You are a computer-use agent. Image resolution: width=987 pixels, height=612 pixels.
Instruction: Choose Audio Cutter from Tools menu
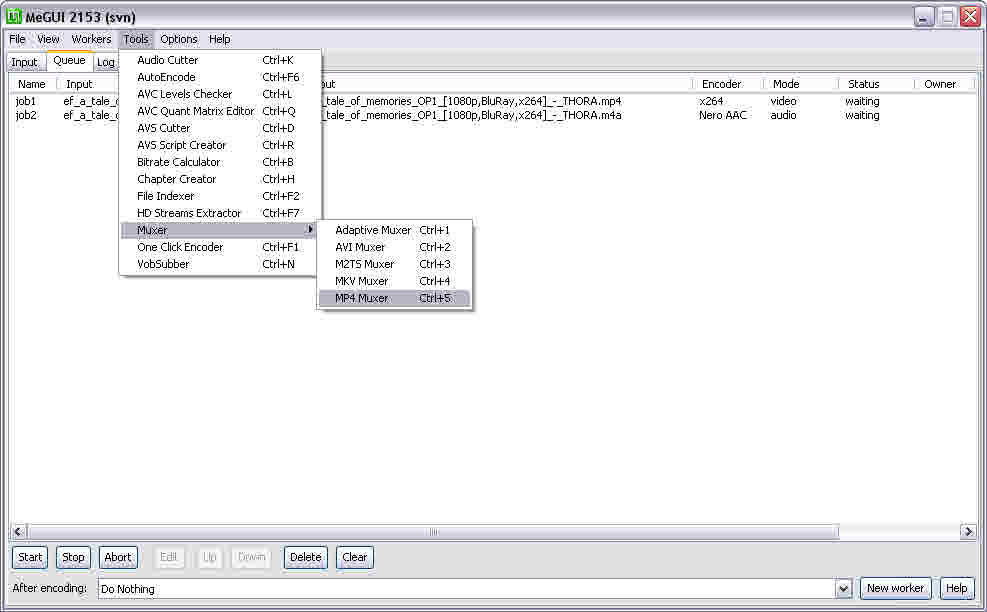point(219,60)
